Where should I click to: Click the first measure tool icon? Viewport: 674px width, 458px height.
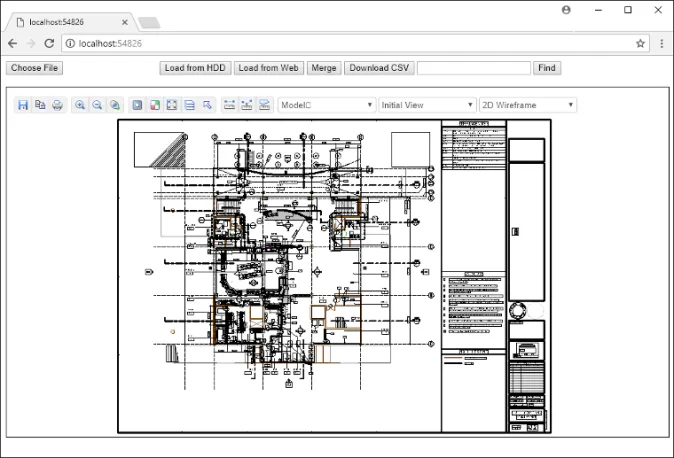(230, 105)
